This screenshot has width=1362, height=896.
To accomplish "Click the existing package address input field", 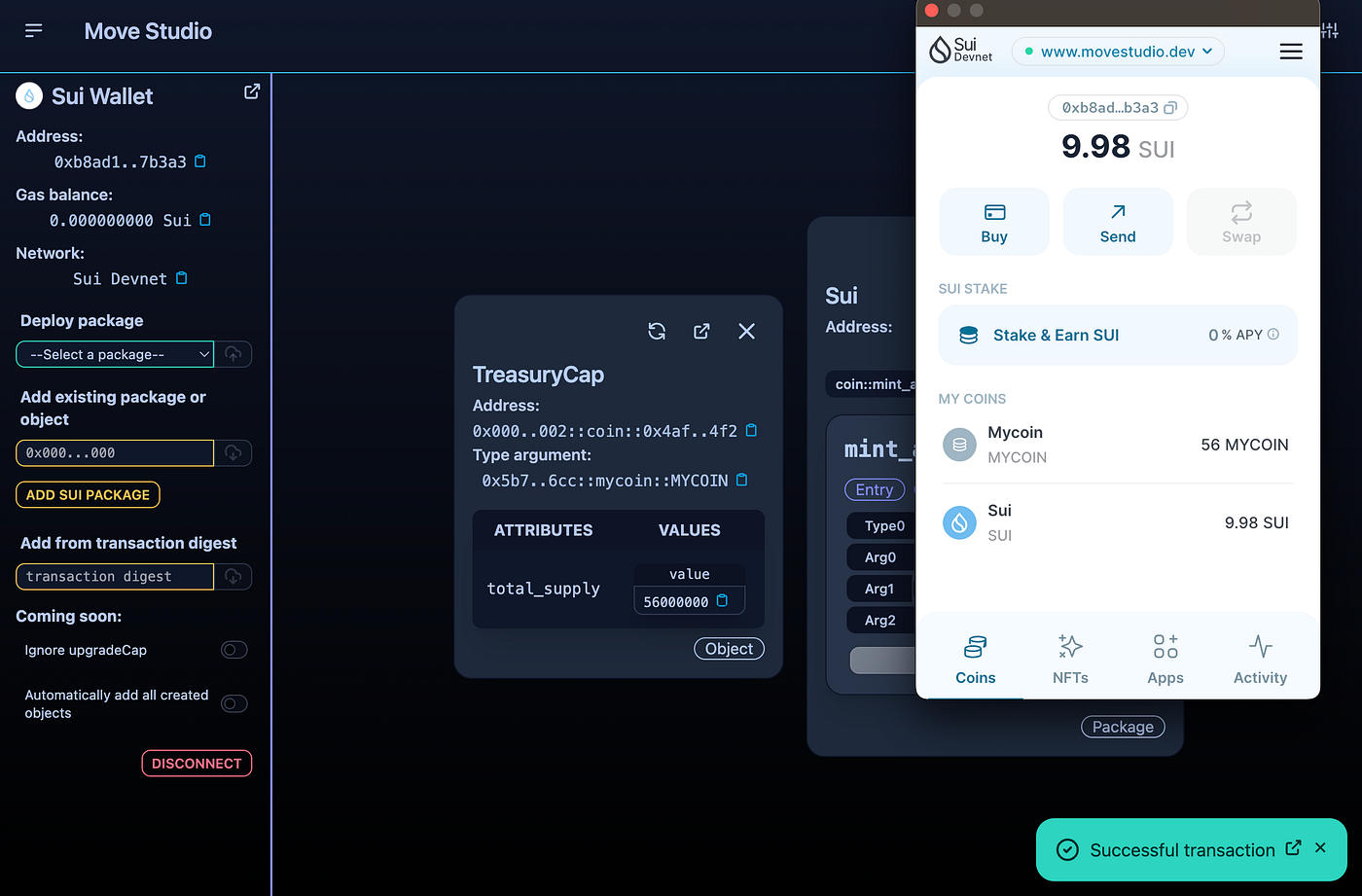I will (115, 452).
